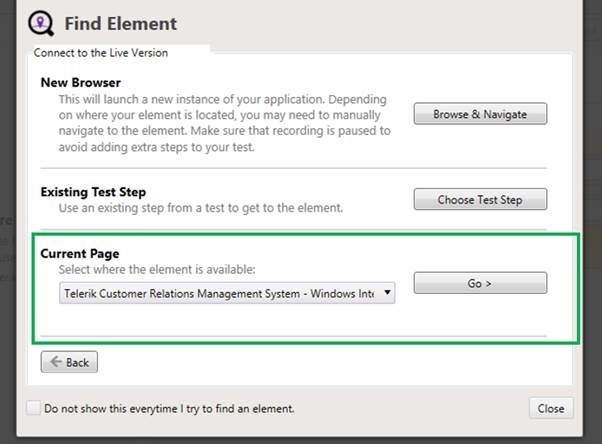Go back using the Back button
This screenshot has height=444, width=602.
click(x=69, y=362)
